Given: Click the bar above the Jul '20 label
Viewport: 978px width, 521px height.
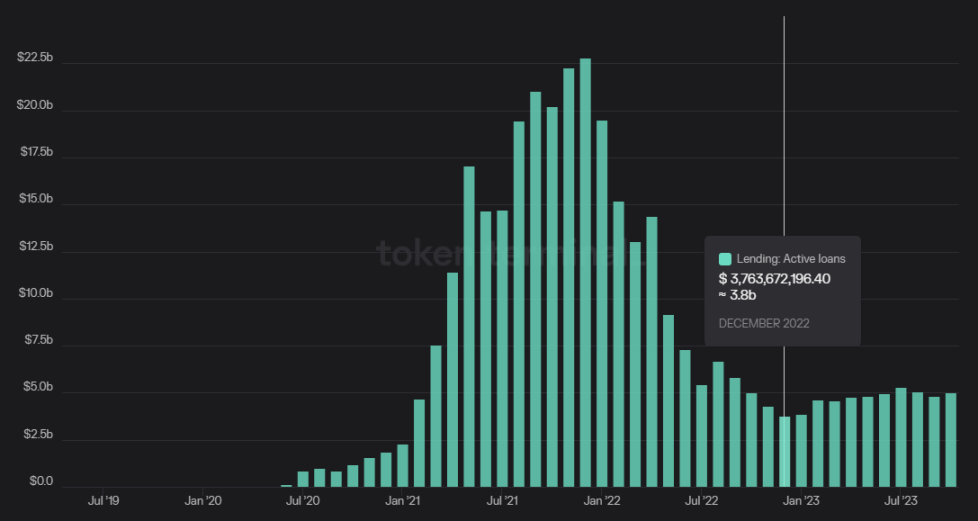Looking at the screenshot, I should click(303, 479).
